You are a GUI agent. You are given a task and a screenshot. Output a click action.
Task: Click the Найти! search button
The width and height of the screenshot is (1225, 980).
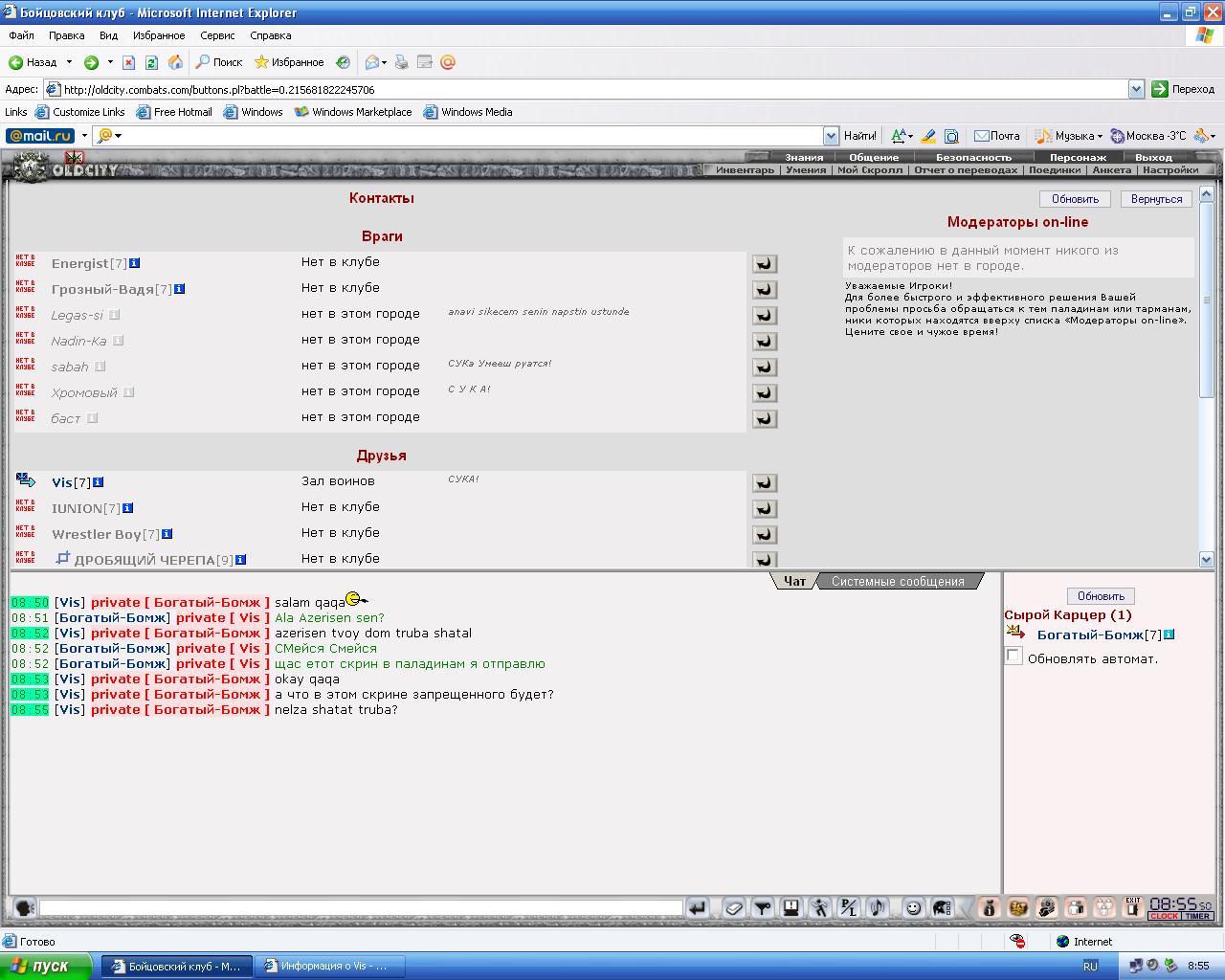point(860,136)
